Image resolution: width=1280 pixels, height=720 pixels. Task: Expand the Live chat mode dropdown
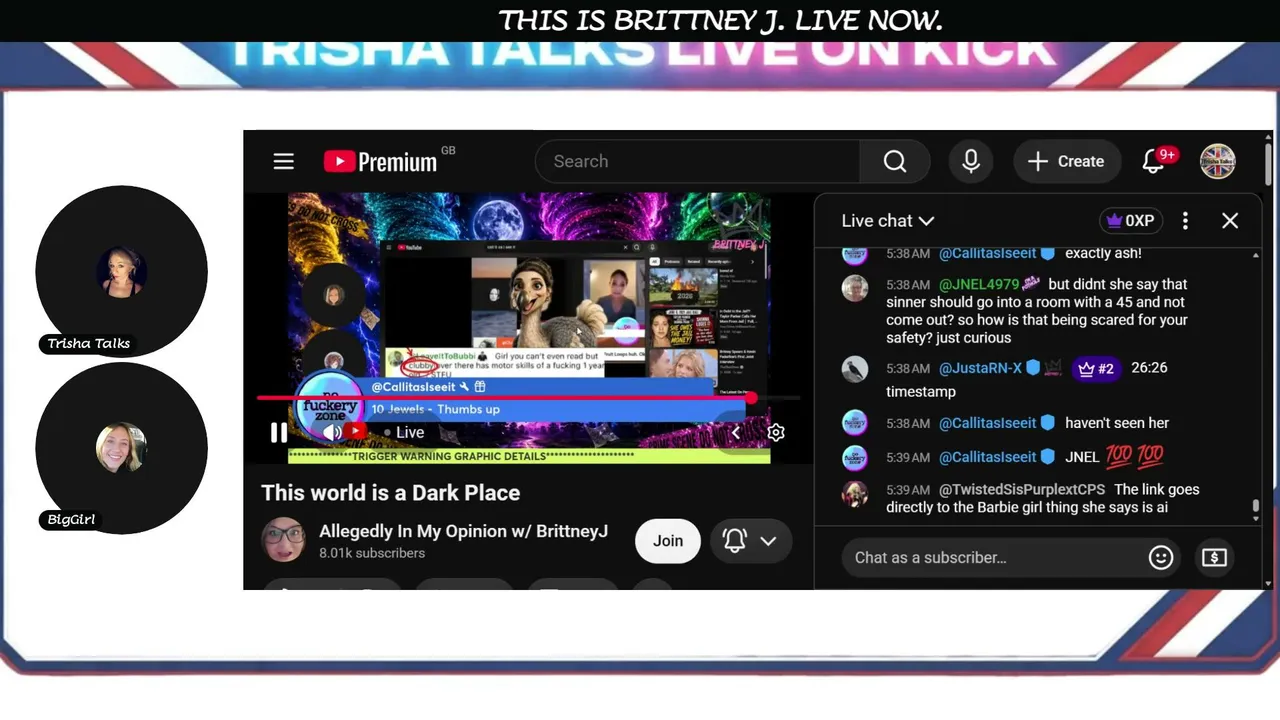click(888, 221)
